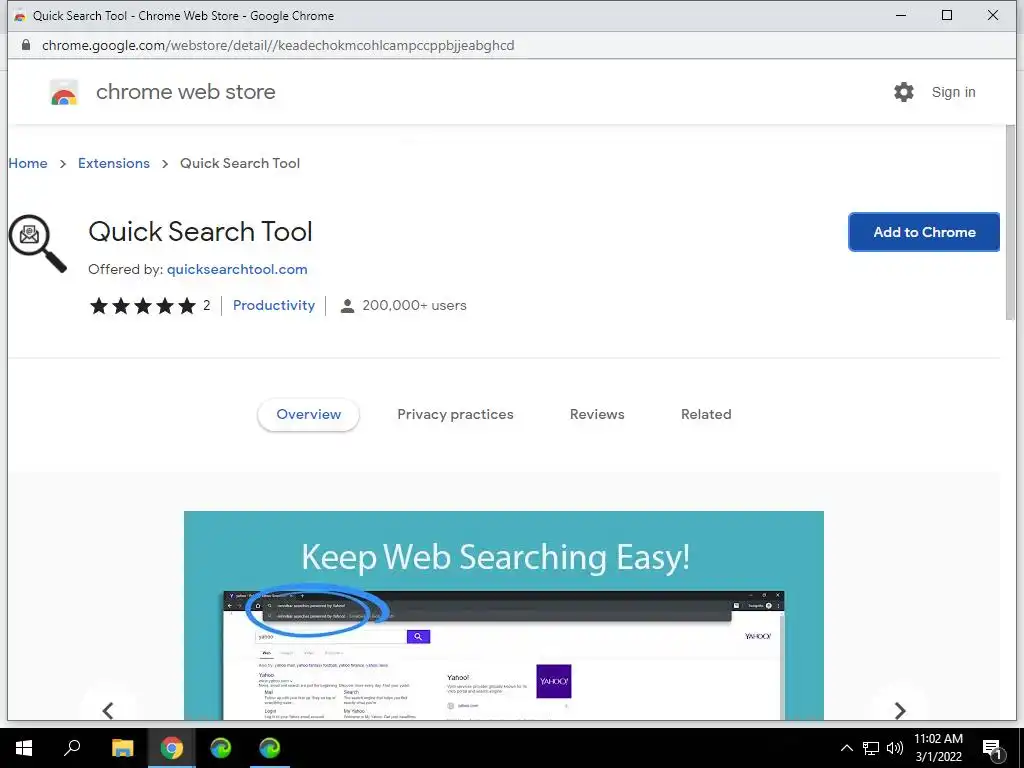The height and width of the screenshot is (768, 1024).
Task: Click the Keep Web Searching Easy screenshot
Action: point(504,615)
